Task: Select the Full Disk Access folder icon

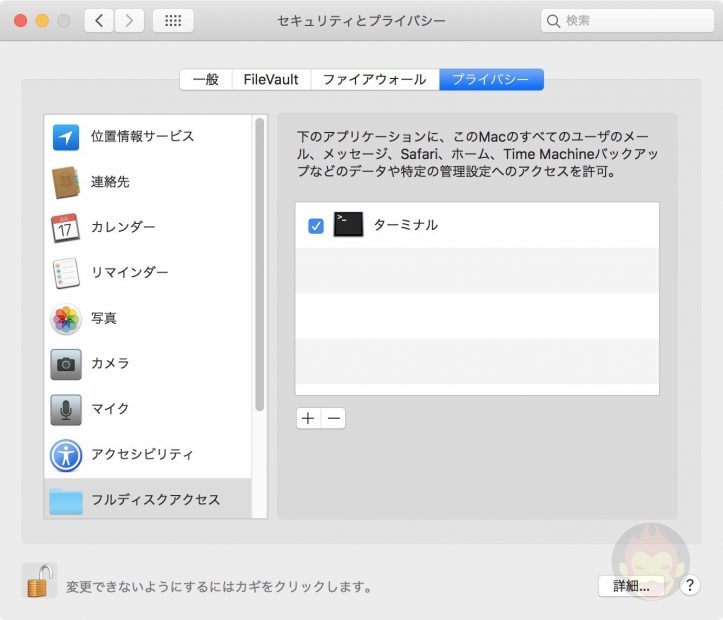Action: pyautogui.click(x=66, y=500)
